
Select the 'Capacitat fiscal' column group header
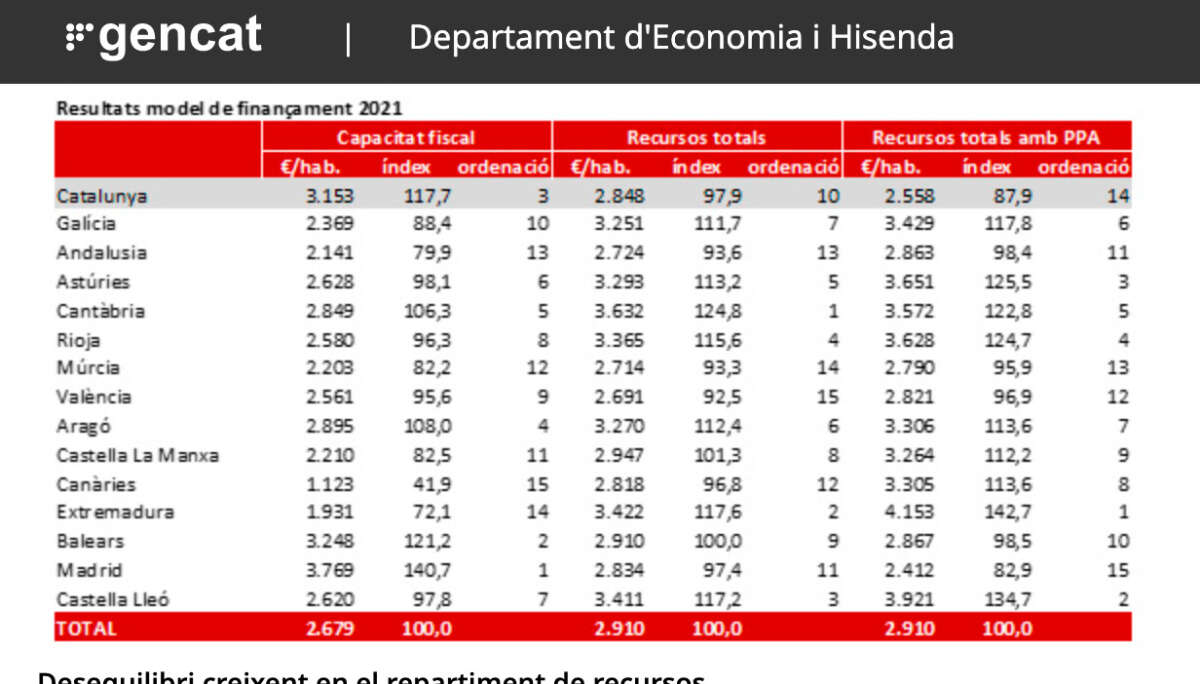point(405,138)
